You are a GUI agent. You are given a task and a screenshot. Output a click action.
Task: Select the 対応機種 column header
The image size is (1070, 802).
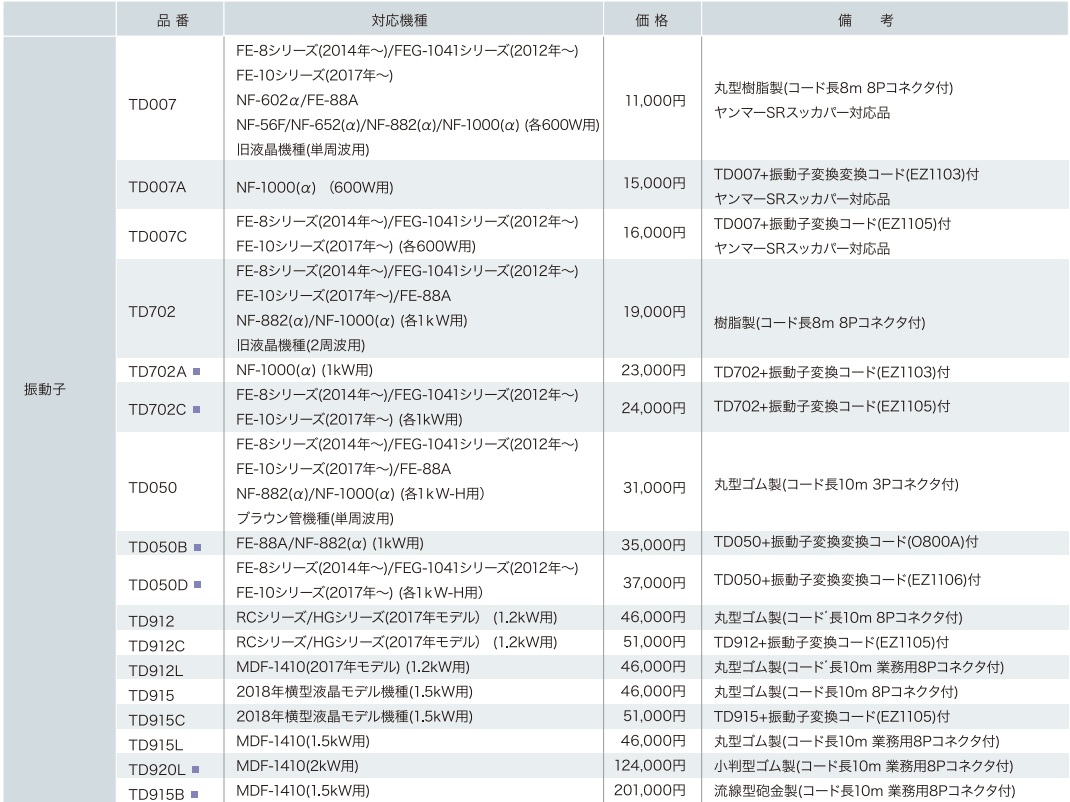pyautogui.click(x=414, y=19)
